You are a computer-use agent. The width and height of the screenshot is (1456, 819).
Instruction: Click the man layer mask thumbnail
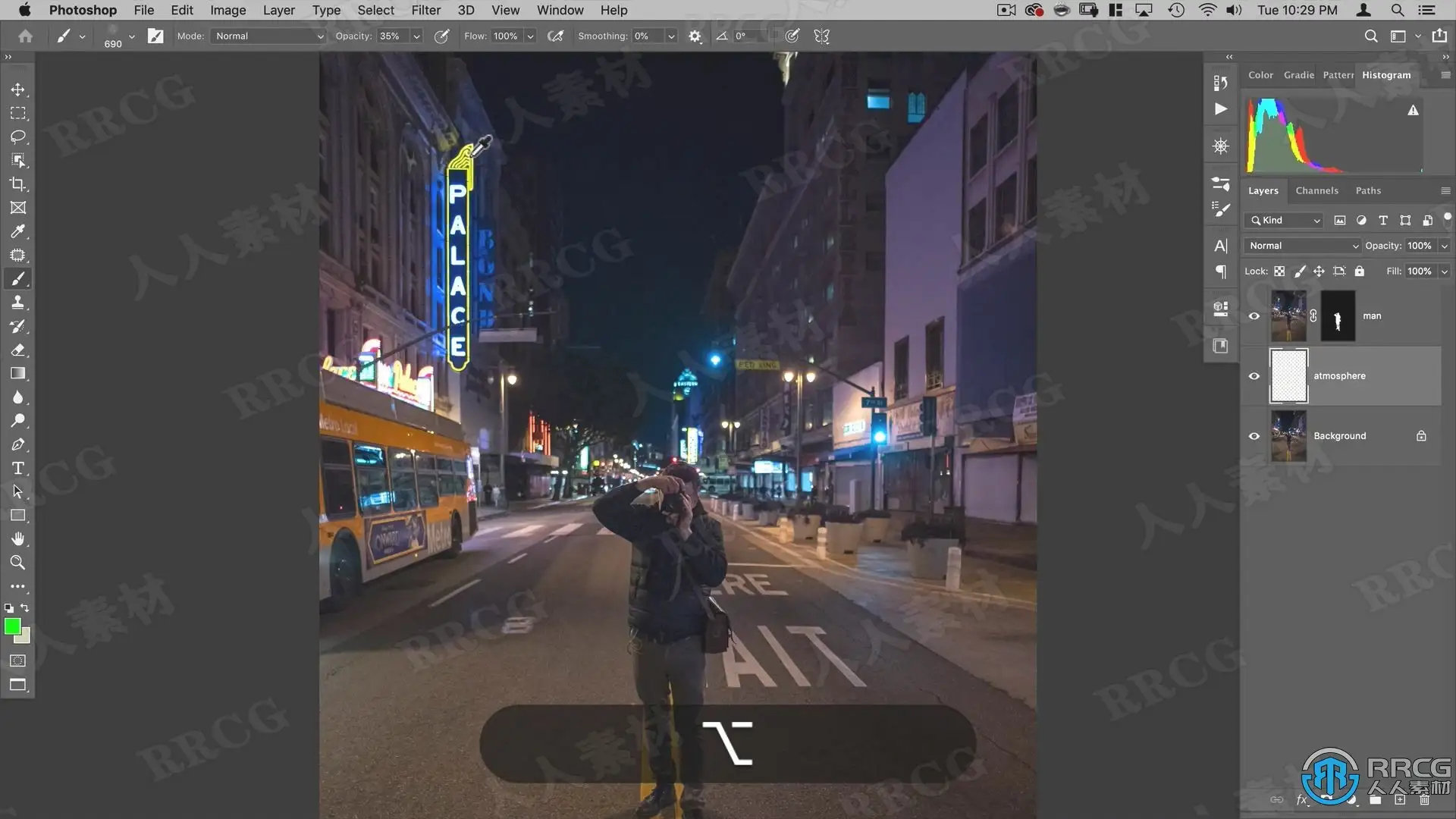[x=1338, y=316]
